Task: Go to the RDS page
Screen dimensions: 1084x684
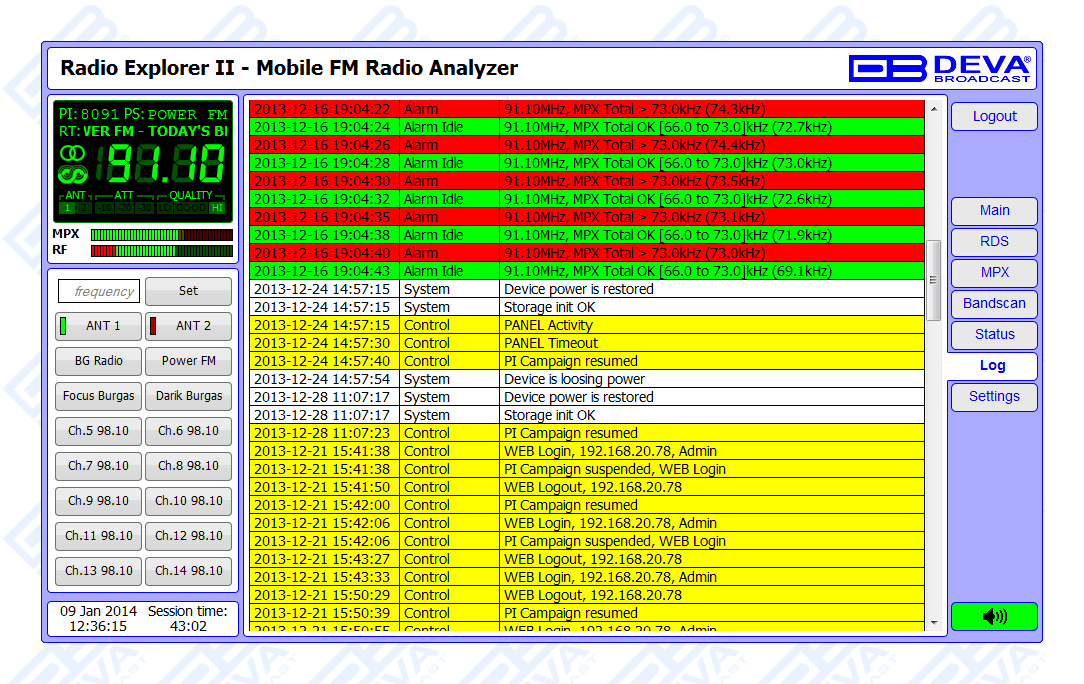Action: 993,242
